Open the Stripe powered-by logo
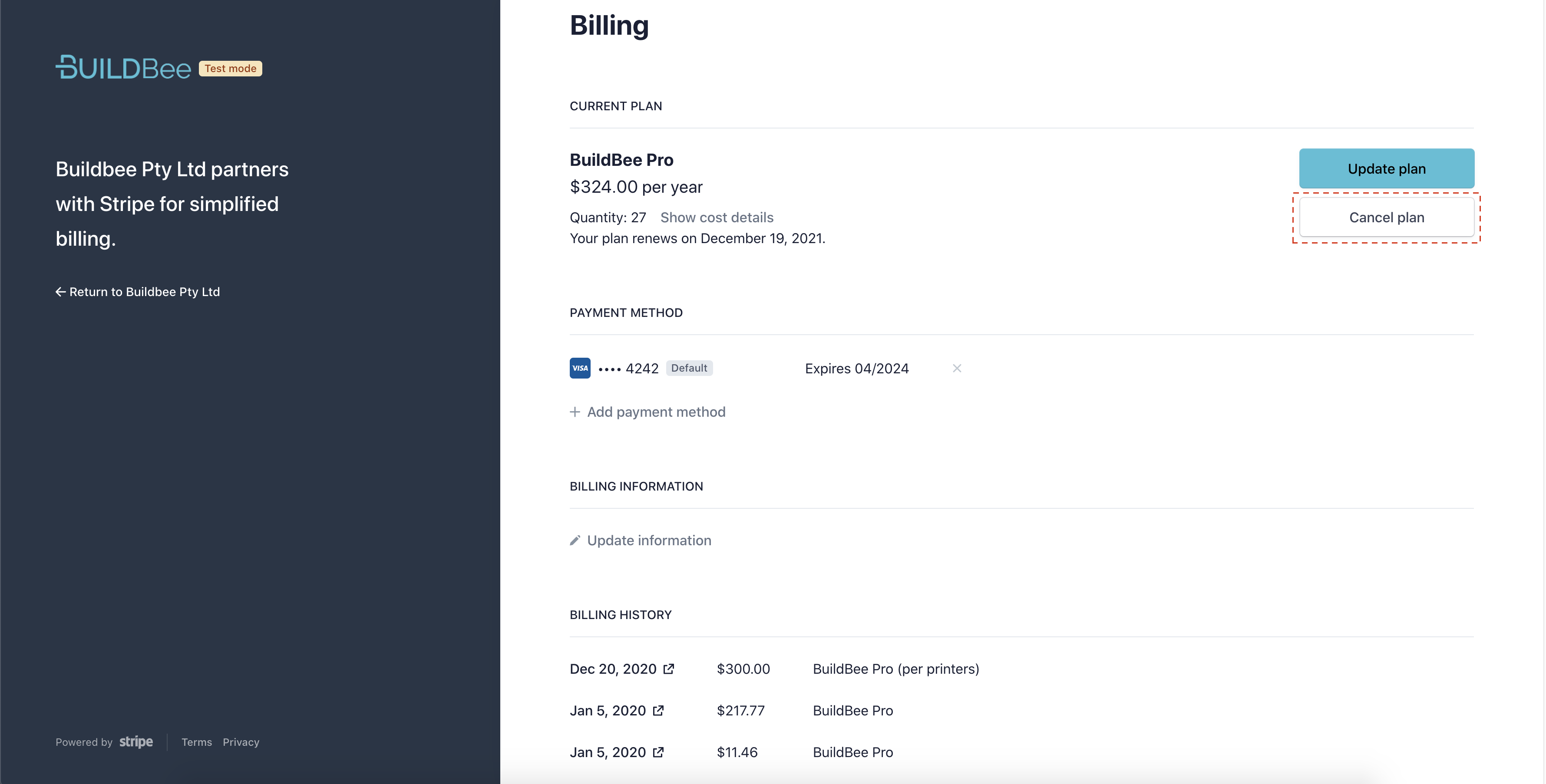 pos(136,742)
